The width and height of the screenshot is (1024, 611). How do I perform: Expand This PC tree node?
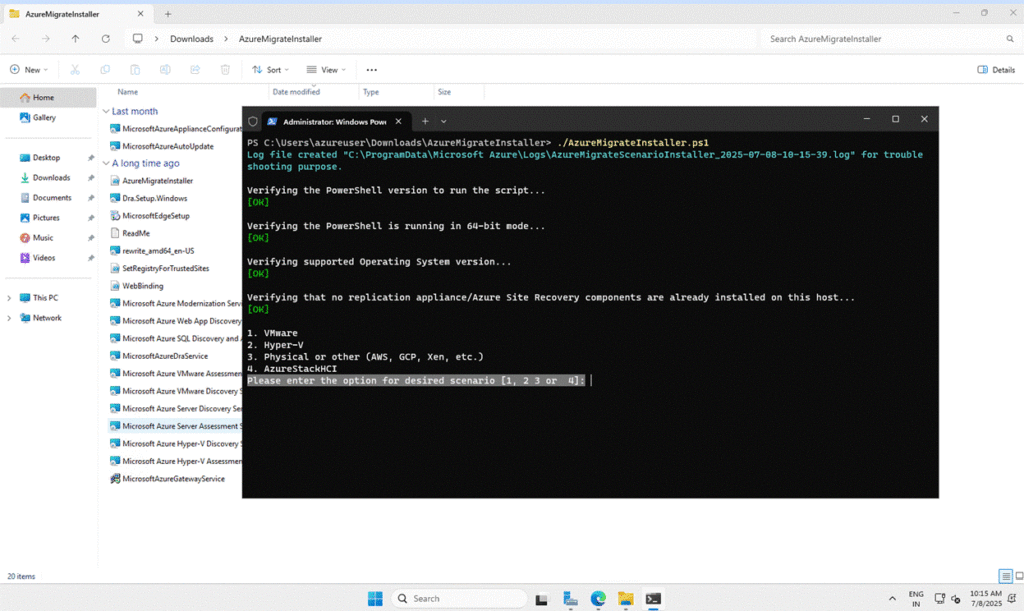[10, 298]
